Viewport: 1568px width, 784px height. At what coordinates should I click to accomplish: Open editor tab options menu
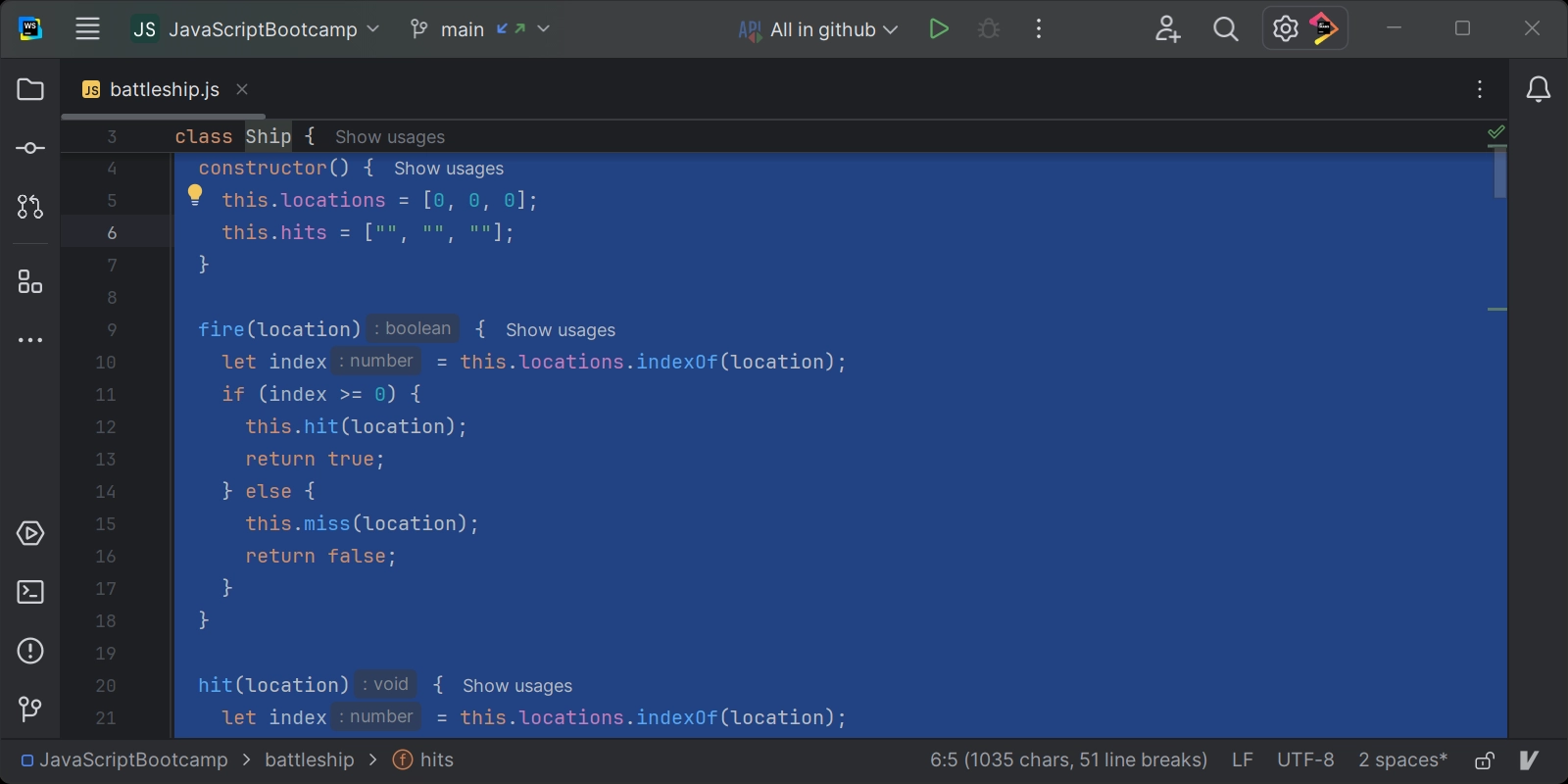pyautogui.click(x=1480, y=89)
